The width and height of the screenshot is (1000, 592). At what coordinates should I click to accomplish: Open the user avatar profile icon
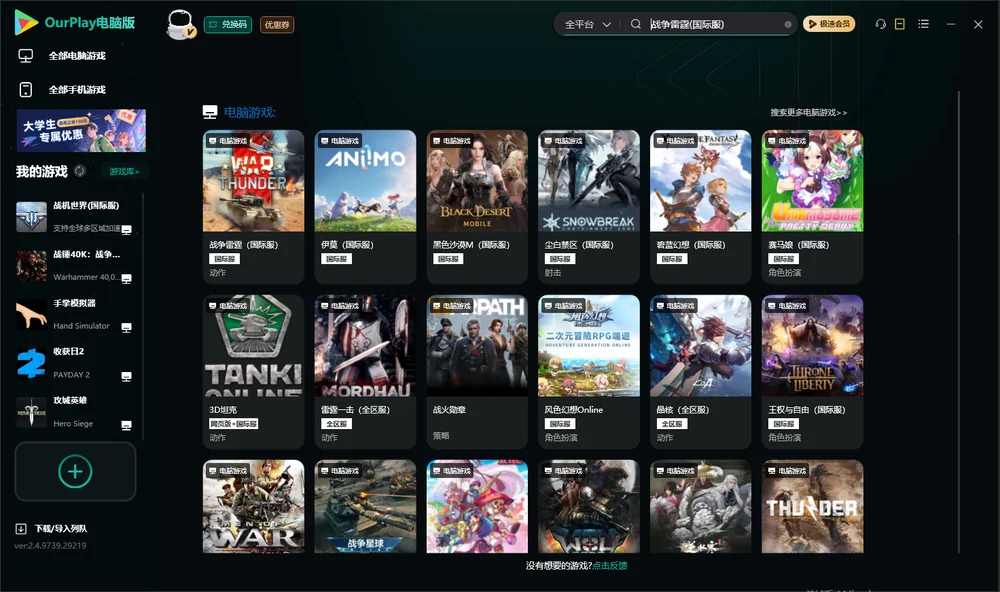point(180,24)
